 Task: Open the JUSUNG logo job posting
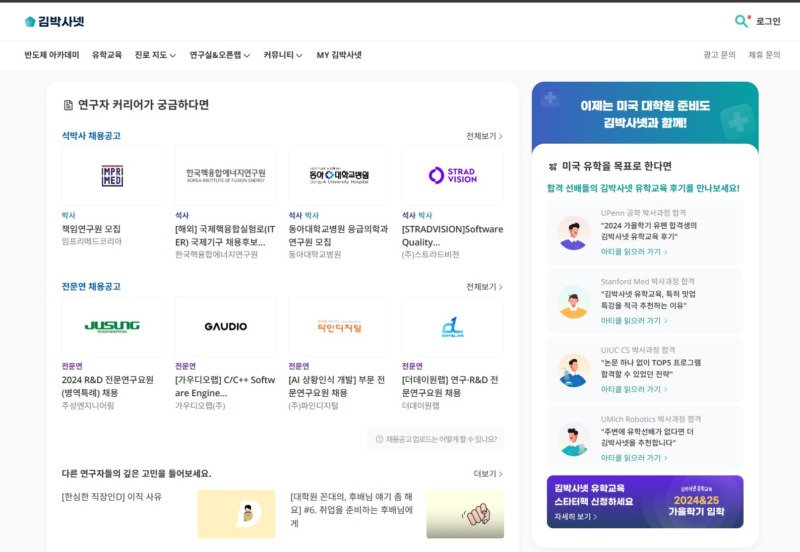112,326
